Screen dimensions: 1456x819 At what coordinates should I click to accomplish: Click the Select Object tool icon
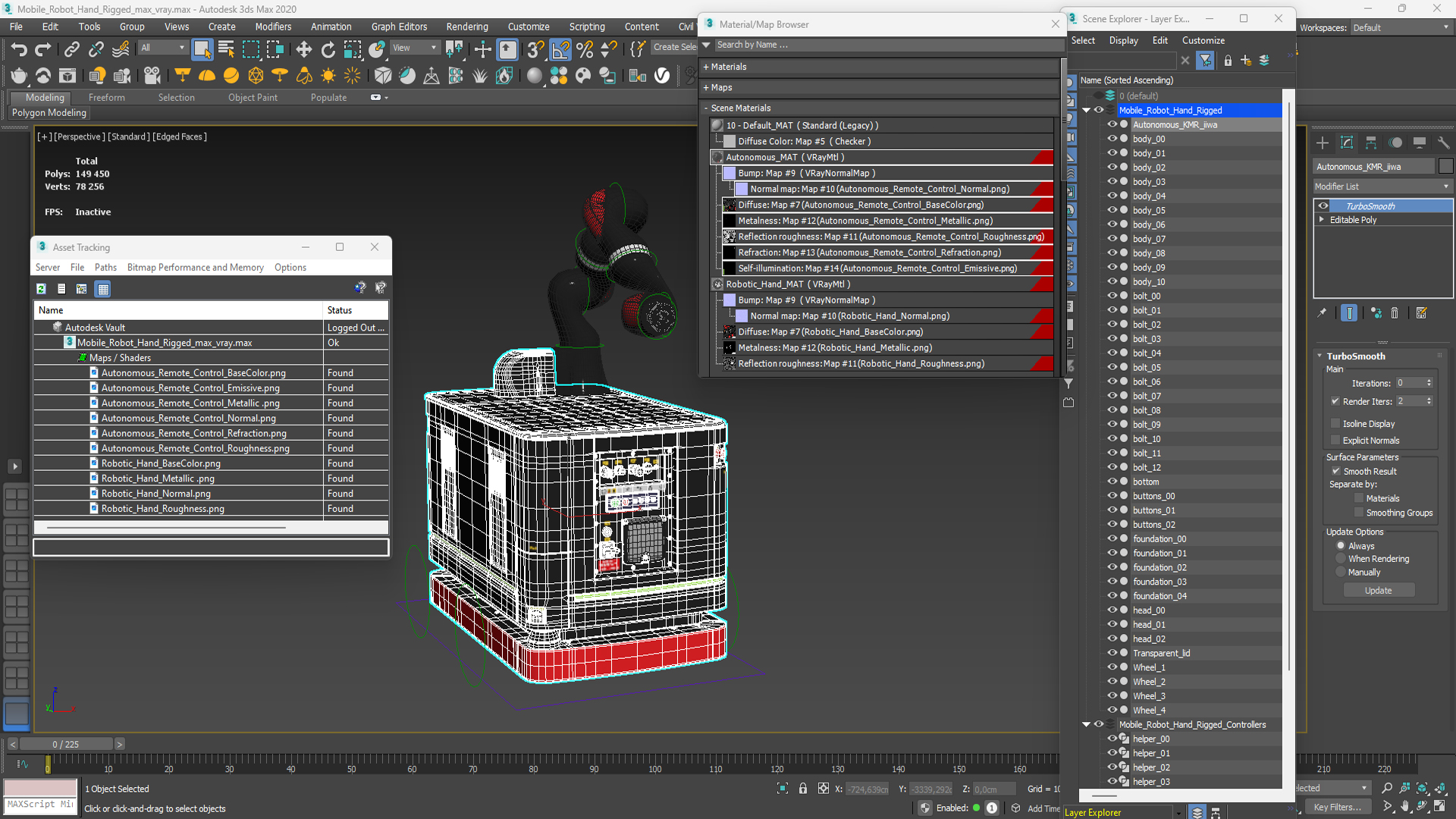(202, 50)
